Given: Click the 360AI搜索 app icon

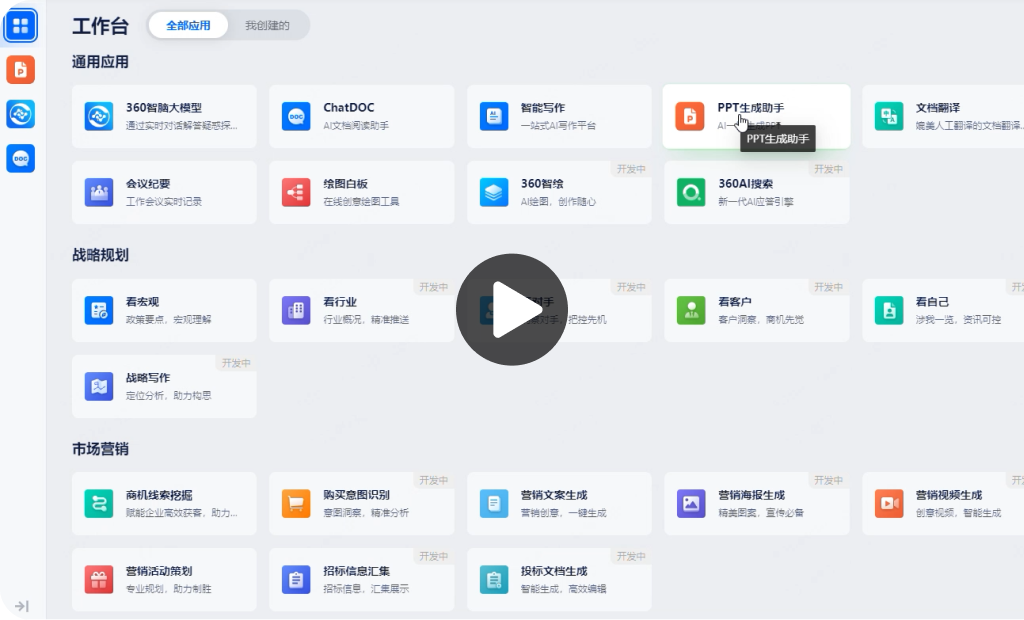Looking at the screenshot, I should click(x=691, y=193).
